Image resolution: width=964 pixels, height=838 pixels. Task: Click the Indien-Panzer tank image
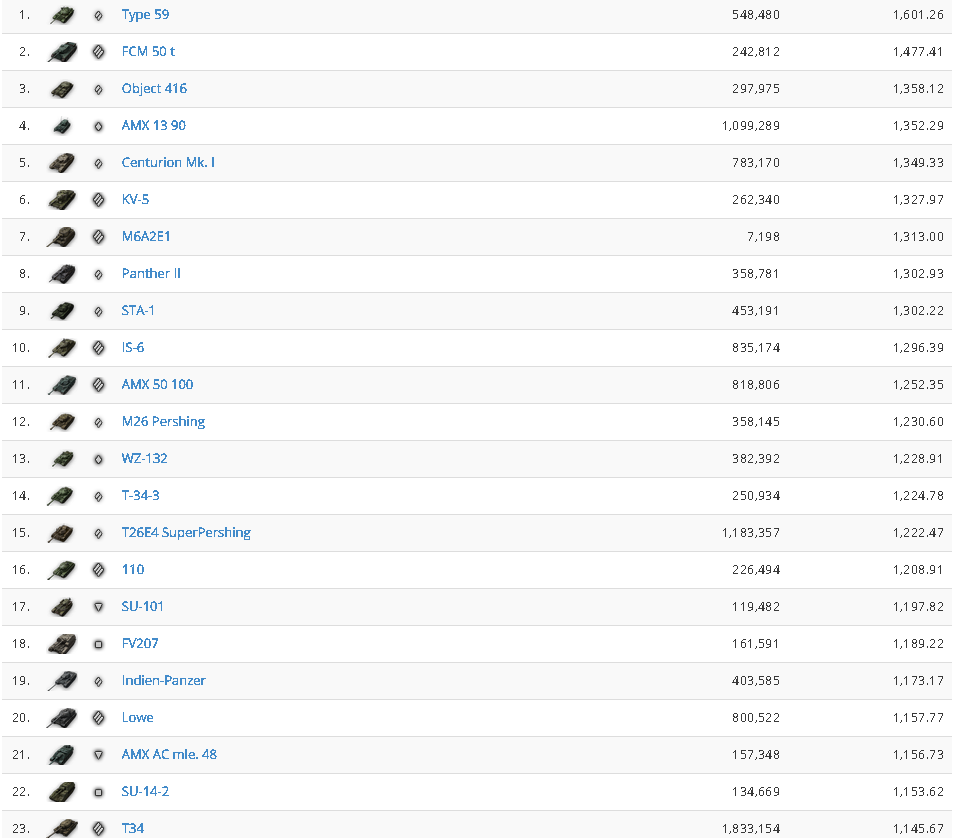click(x=62, y=681)
